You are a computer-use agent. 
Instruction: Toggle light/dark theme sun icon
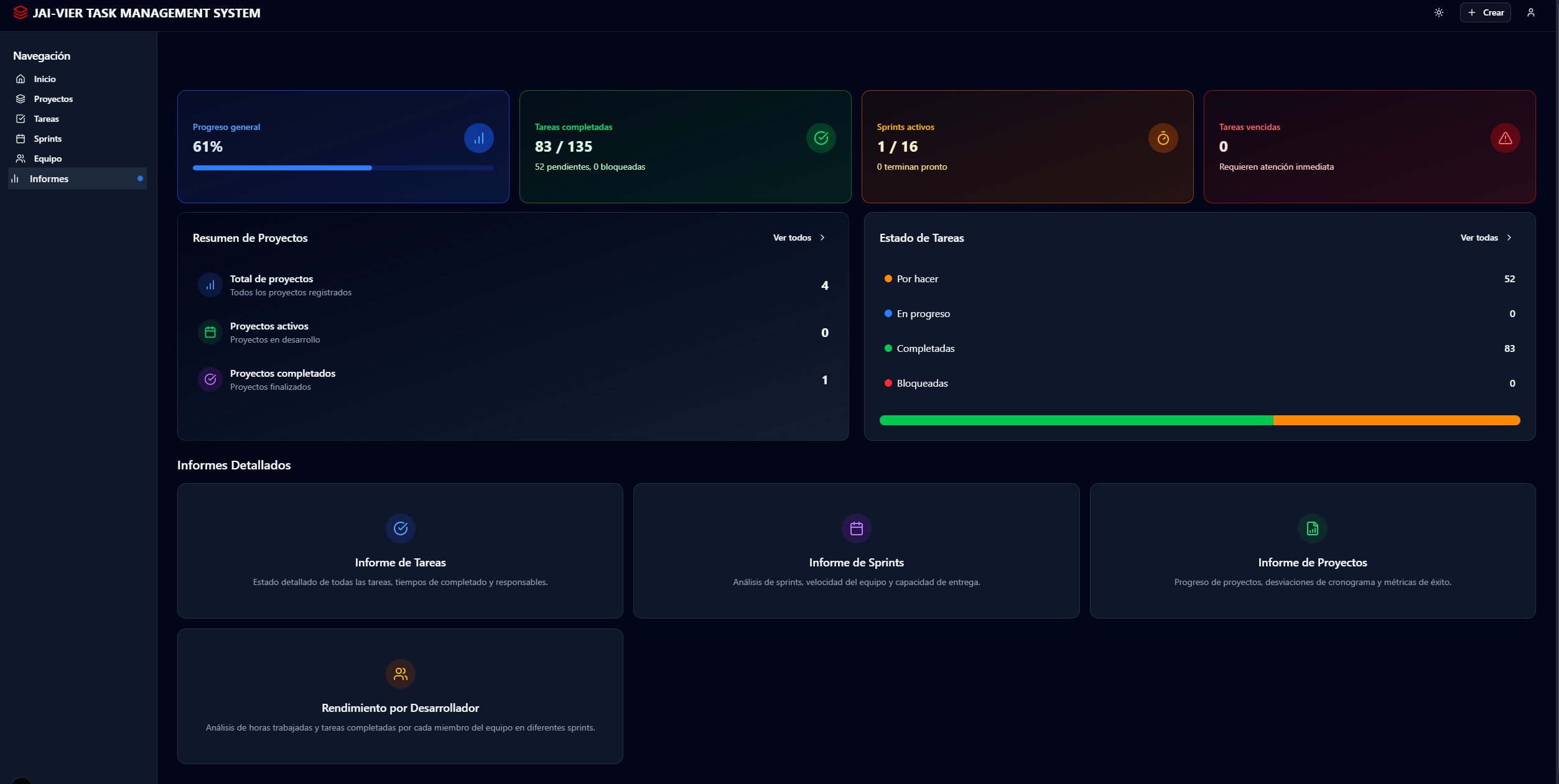coord(1438,12)
